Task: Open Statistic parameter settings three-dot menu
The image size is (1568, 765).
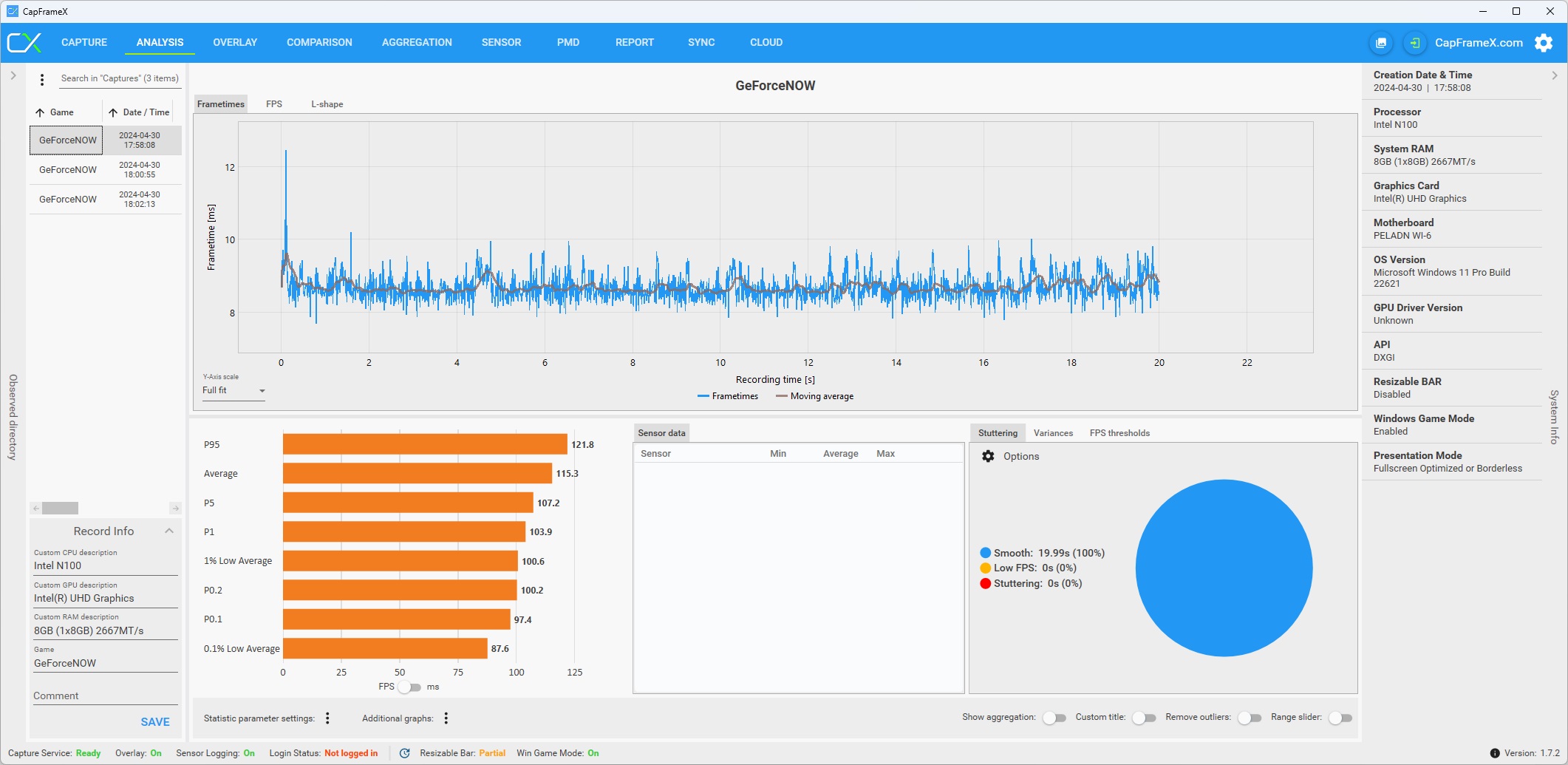Action: click(x=327, y=718)
